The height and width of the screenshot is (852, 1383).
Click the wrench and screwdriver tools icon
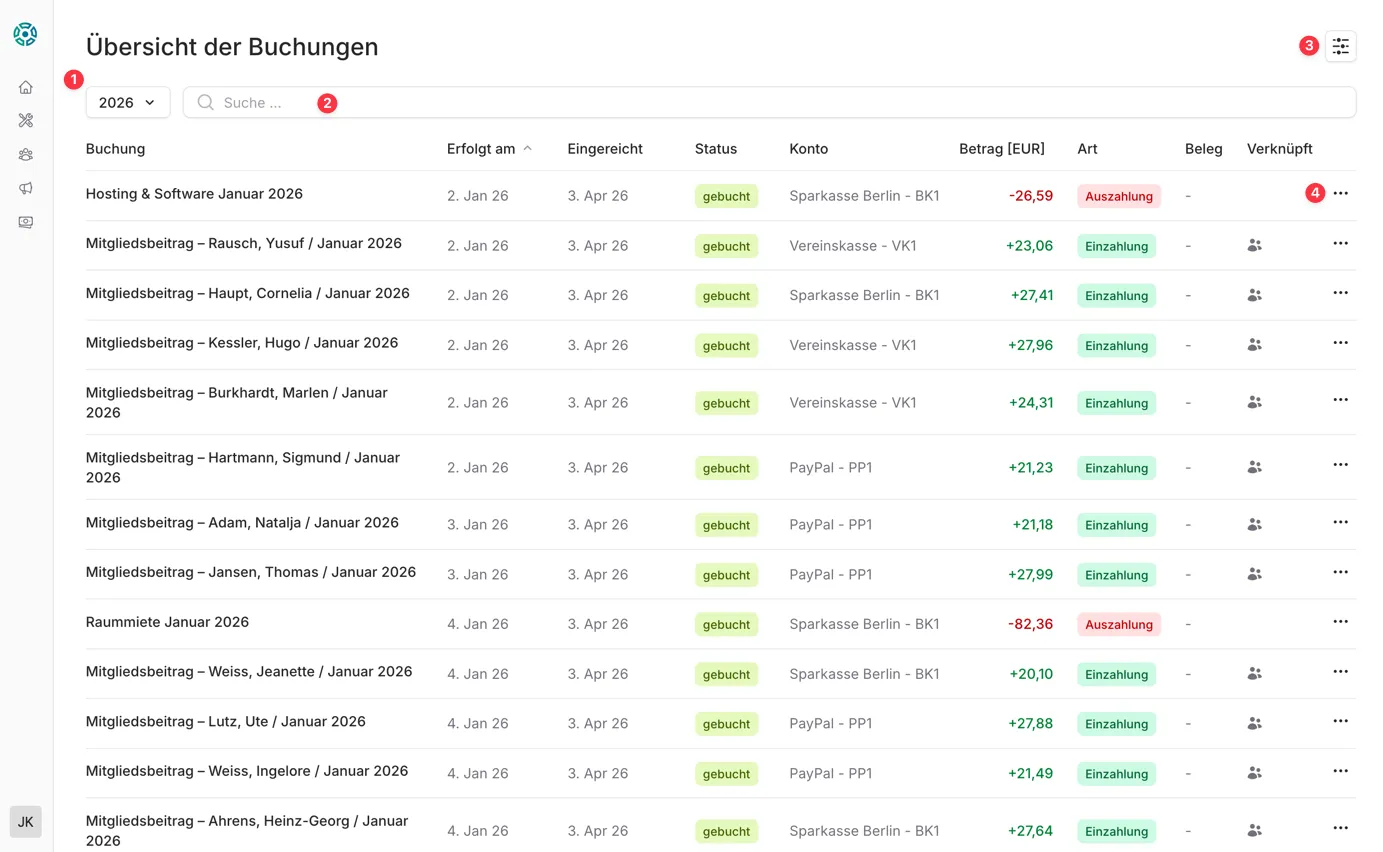pos(26,121)
